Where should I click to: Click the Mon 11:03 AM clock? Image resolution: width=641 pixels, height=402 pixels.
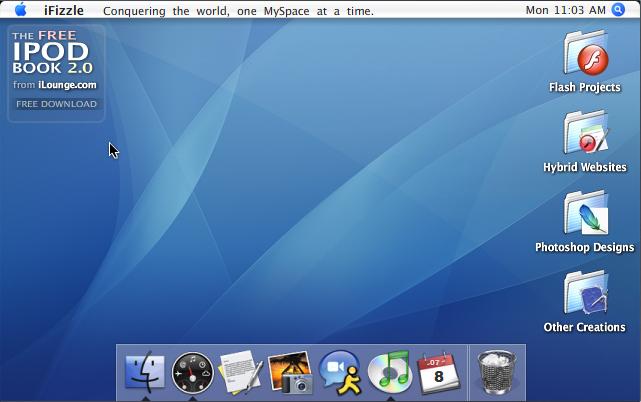(565, 10)
